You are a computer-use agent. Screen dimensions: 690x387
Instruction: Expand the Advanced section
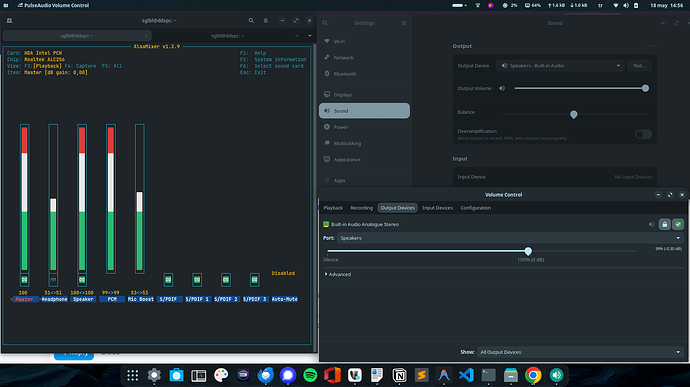click(338, 274)
